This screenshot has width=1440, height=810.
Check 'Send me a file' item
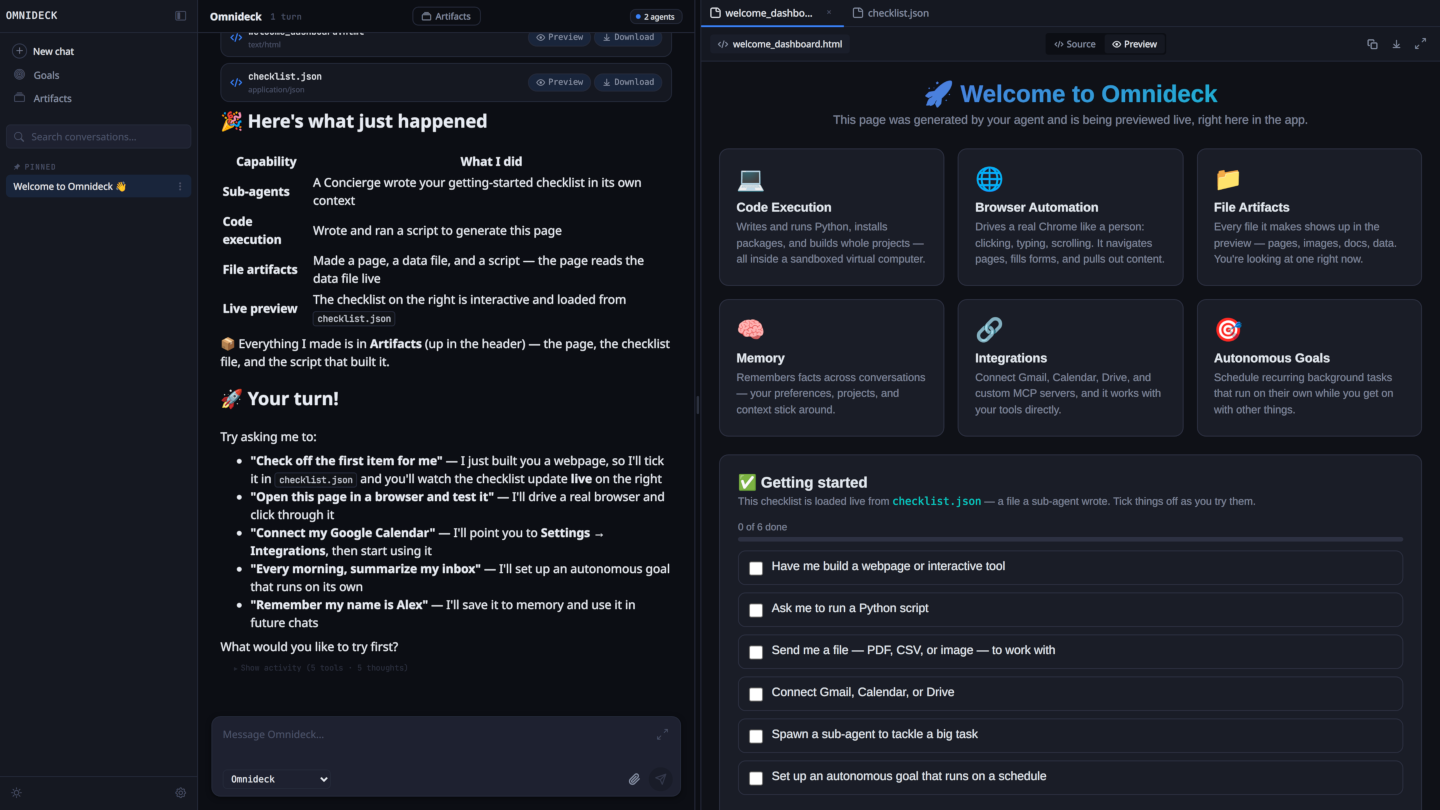pos(756,652)
